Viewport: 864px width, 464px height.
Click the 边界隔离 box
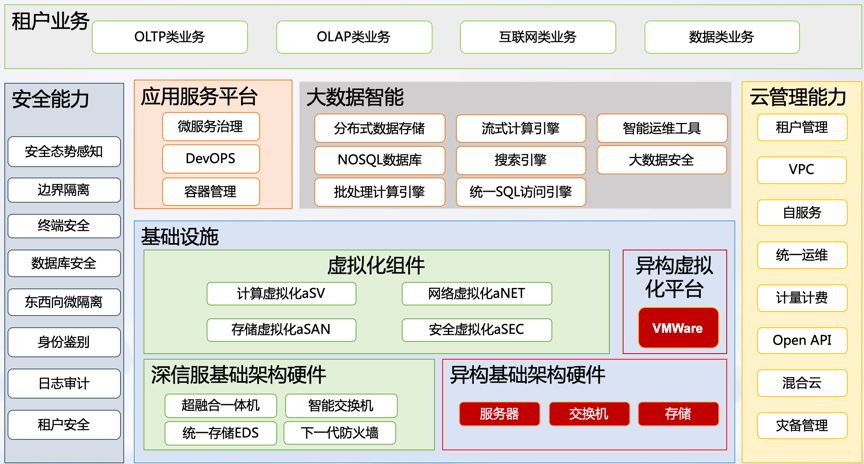[x=64, y=190]
